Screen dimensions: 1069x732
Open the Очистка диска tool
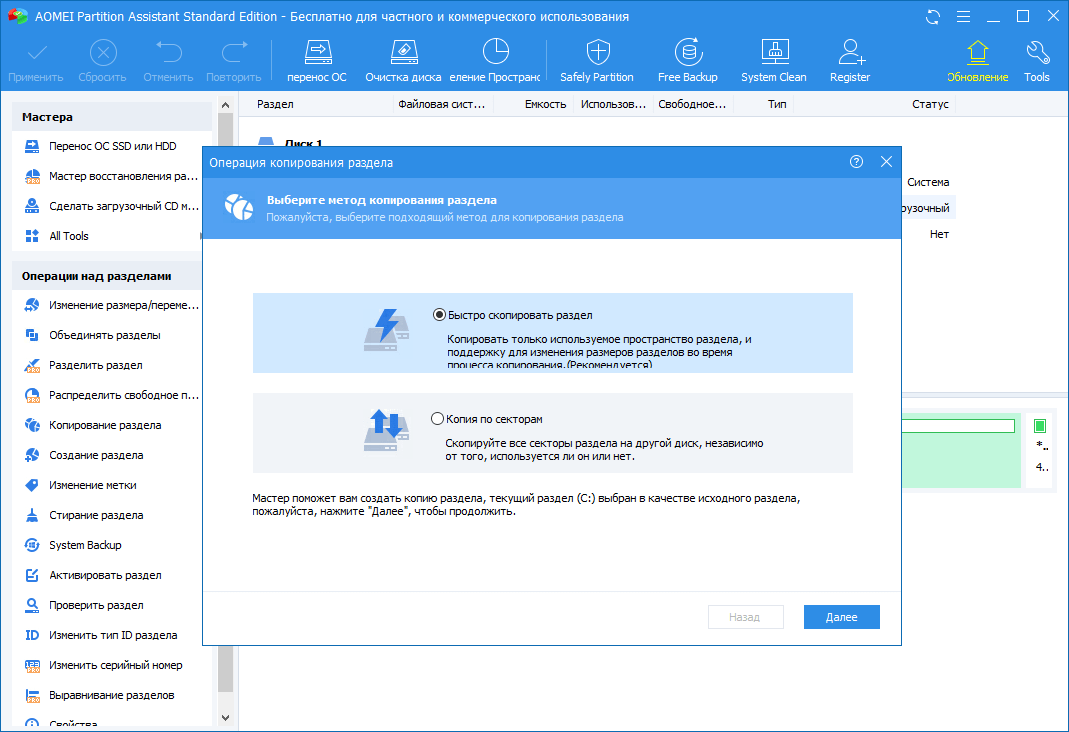coord(403,61)
